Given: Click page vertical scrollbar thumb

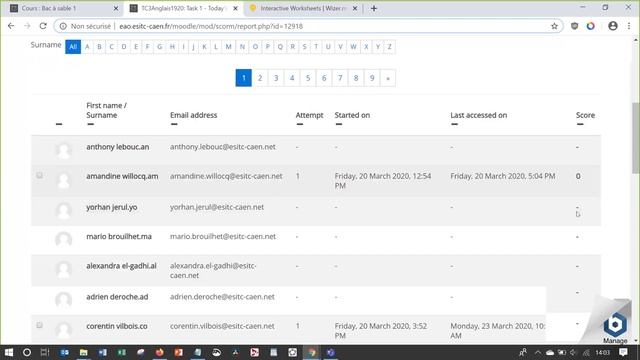Looking at the screenshot, I should click(x=636, y=138).
